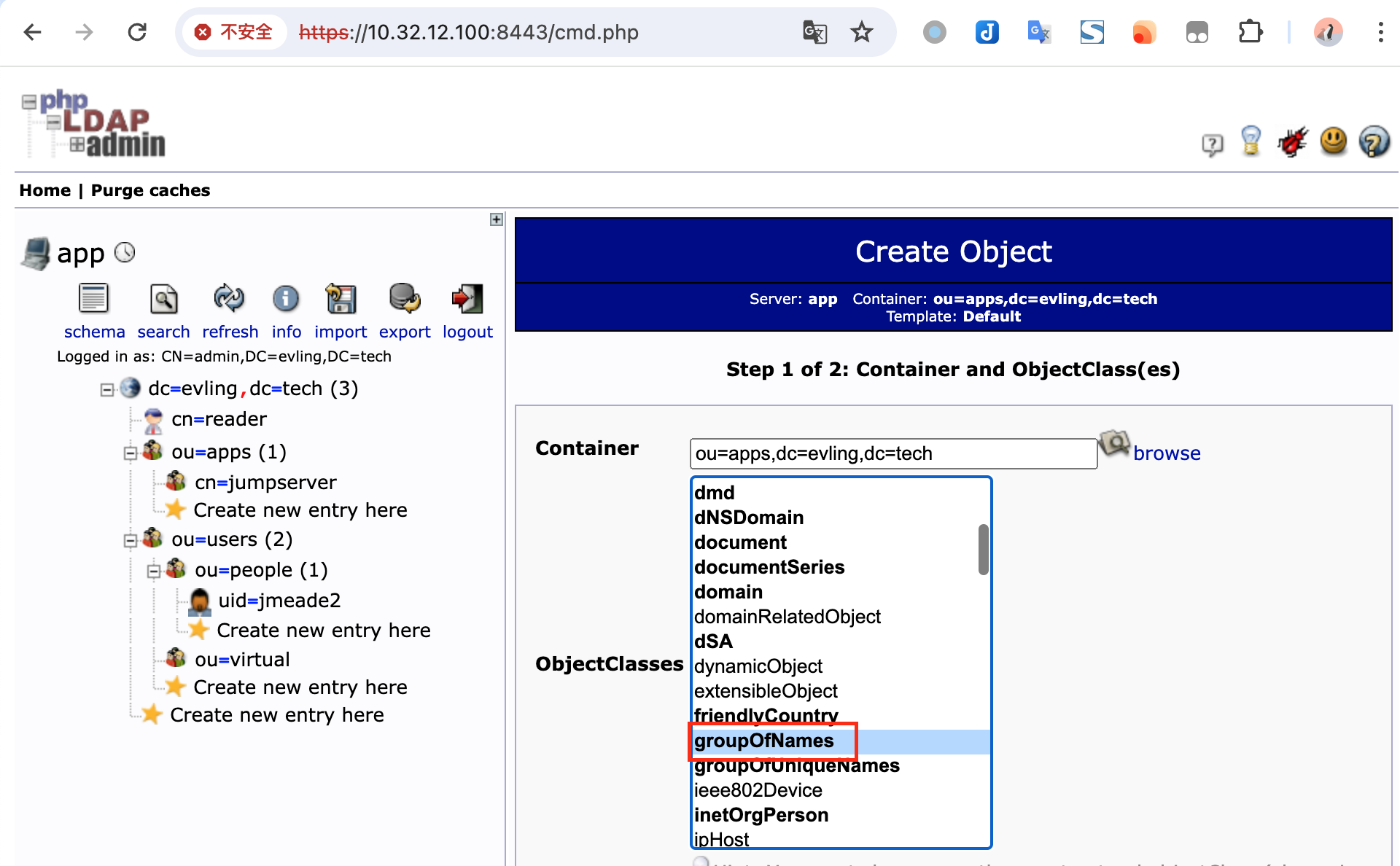Viewport: 1400px width, 866px height.
Task: Click the browser back arrow
Action: tap(33, 32)
